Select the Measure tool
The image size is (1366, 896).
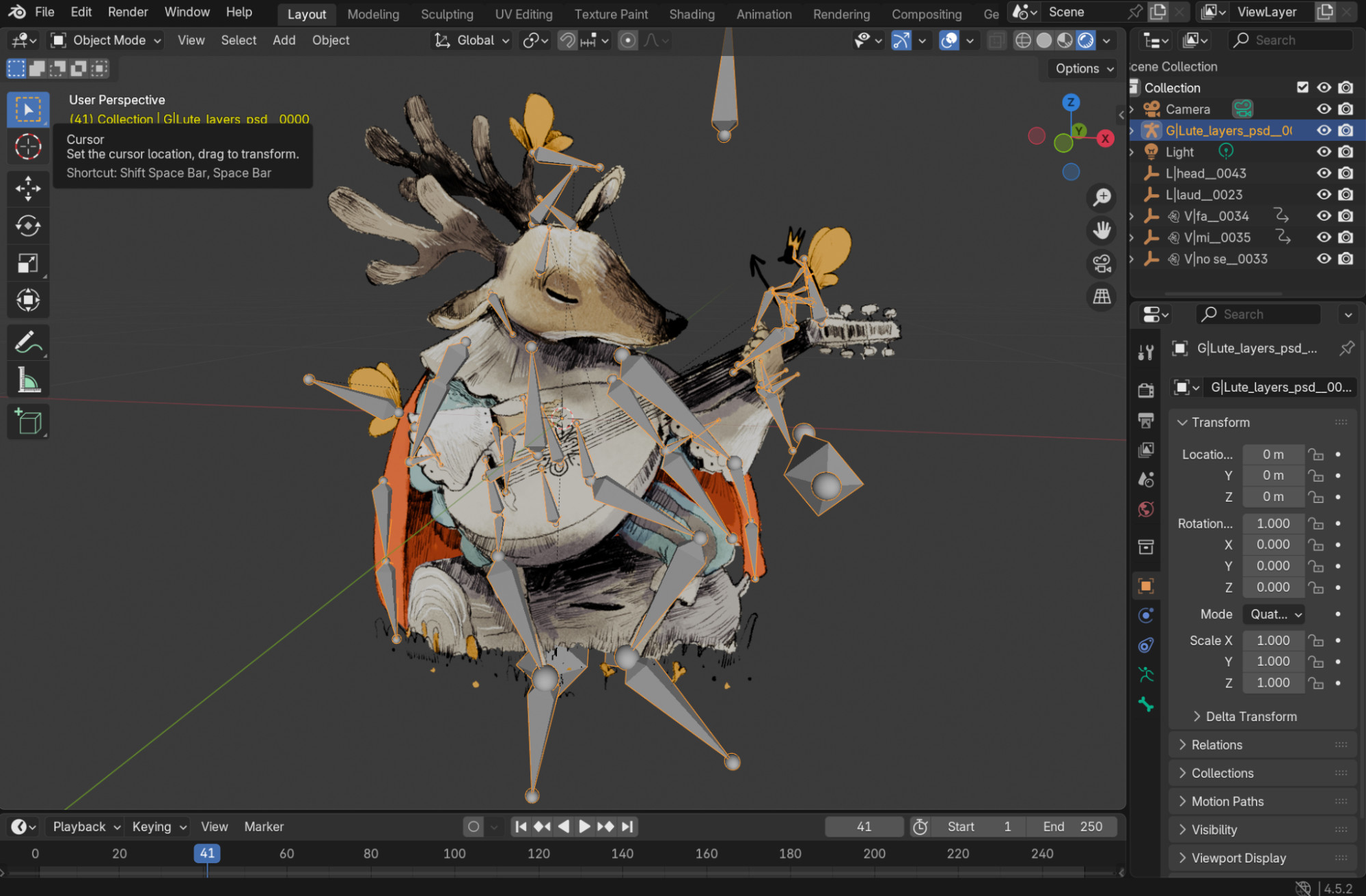pyautogui.click(x=27, y=380)
